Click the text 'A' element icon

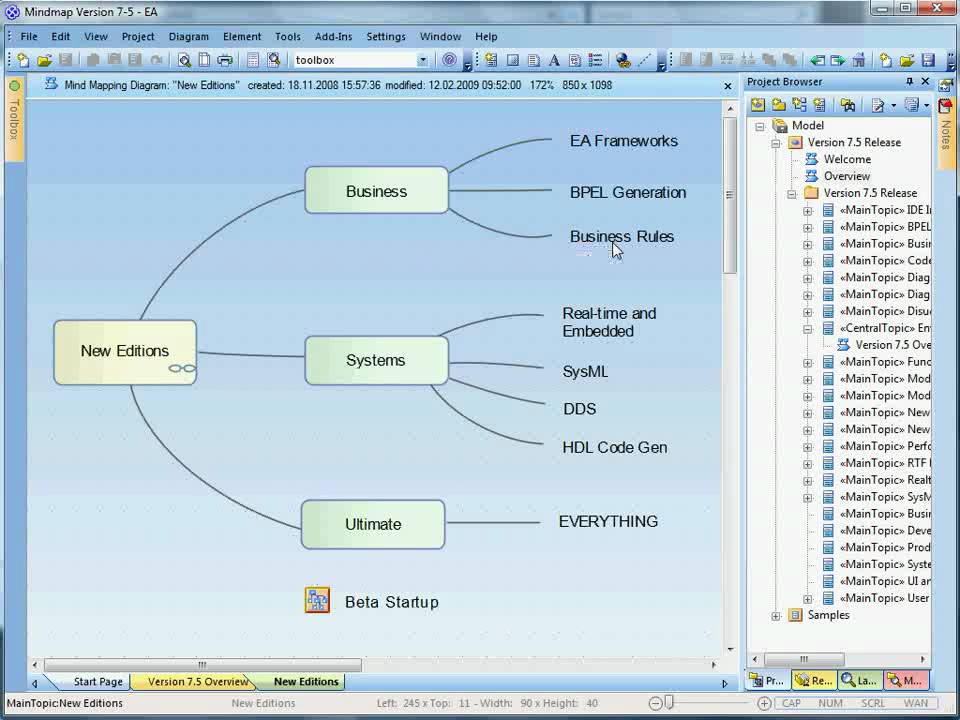point(554,60)
